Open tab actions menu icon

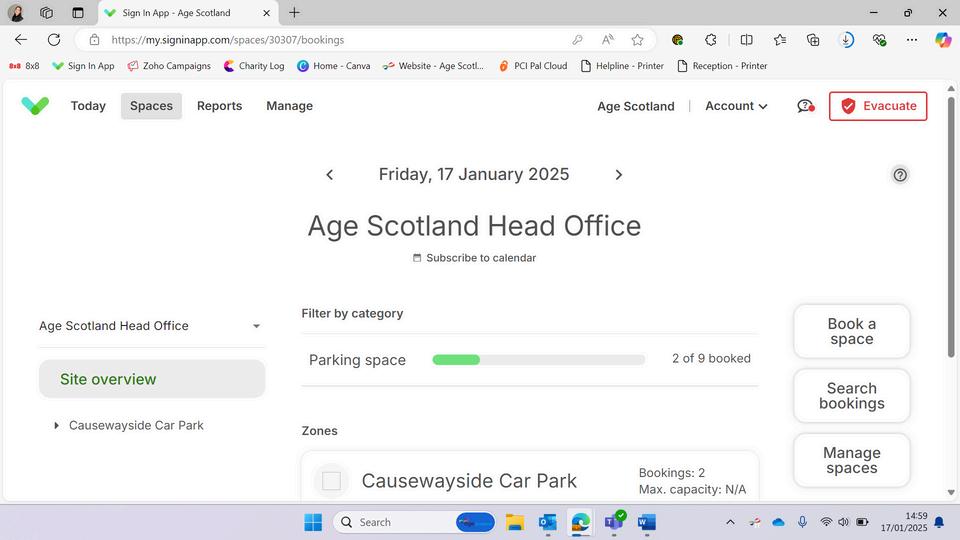tap(78, 12)
